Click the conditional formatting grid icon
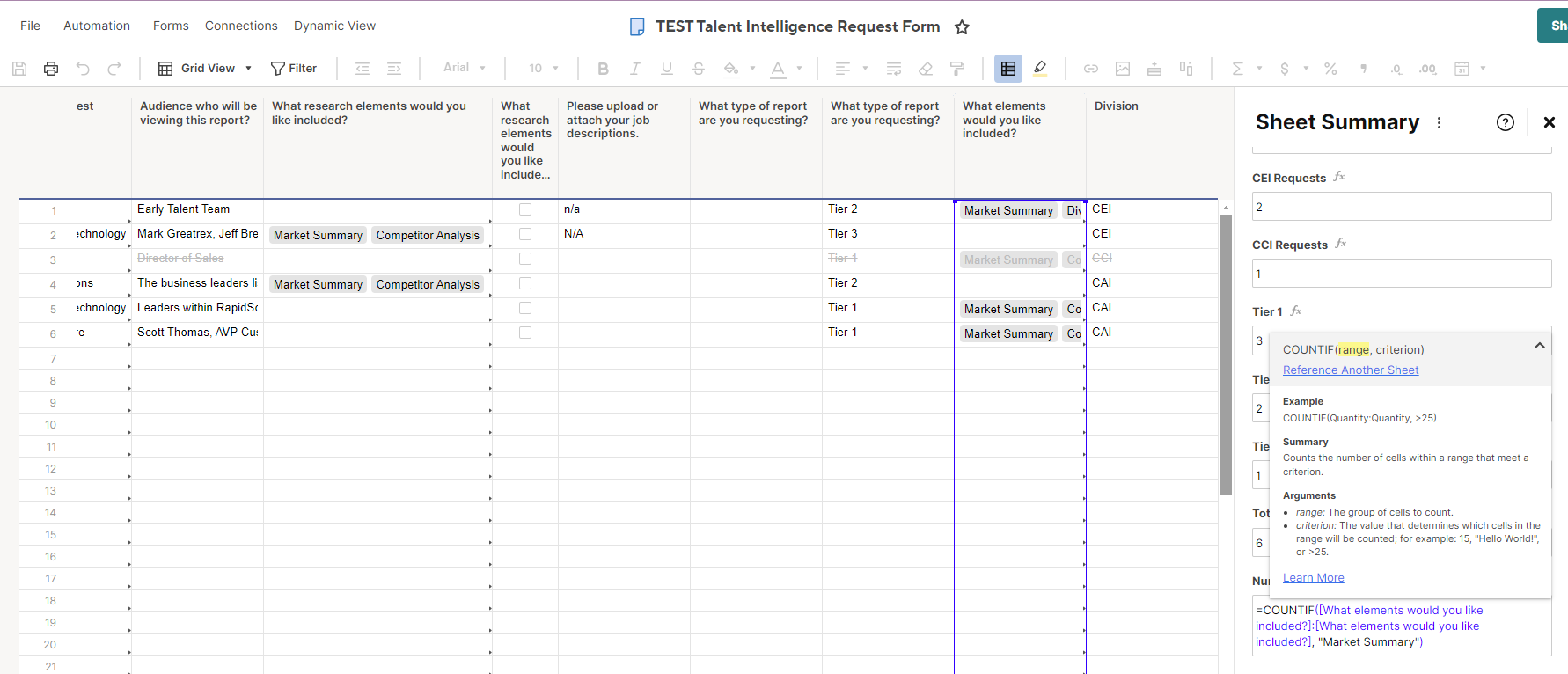Image resolution: width=1568 pixels, height=674 pixels. [x=1008, y=69]
